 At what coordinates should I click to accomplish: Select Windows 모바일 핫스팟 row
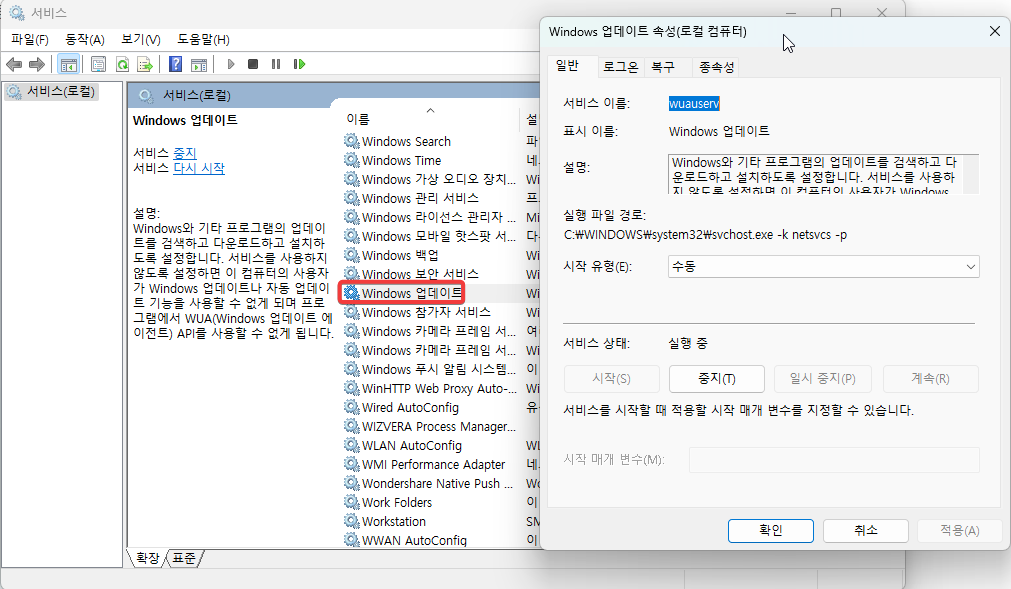pyautogui.click(x=431, y=236)
